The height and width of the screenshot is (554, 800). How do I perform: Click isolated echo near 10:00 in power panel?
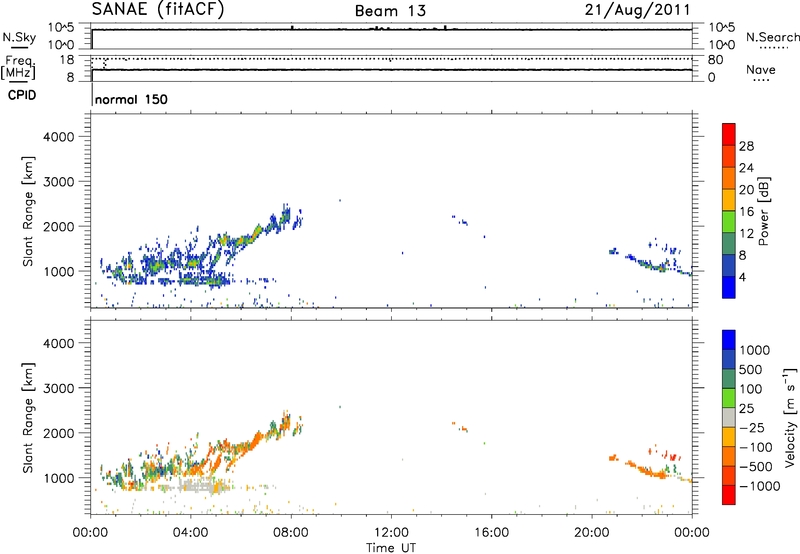click(x=340, y=200)
